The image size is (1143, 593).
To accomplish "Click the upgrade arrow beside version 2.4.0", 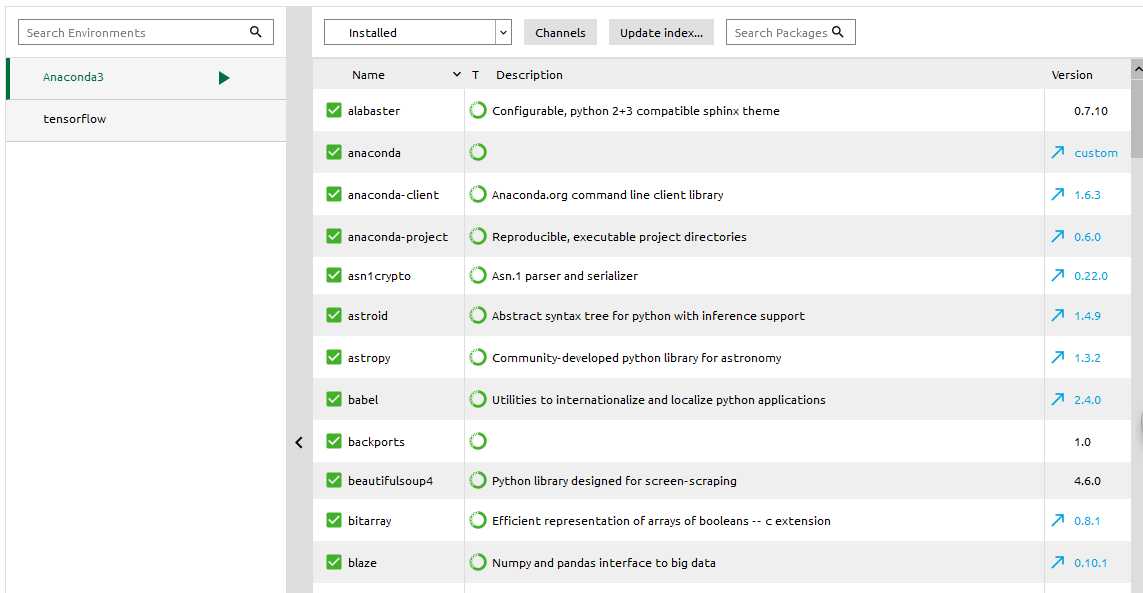I will (x=1058, y=399).
